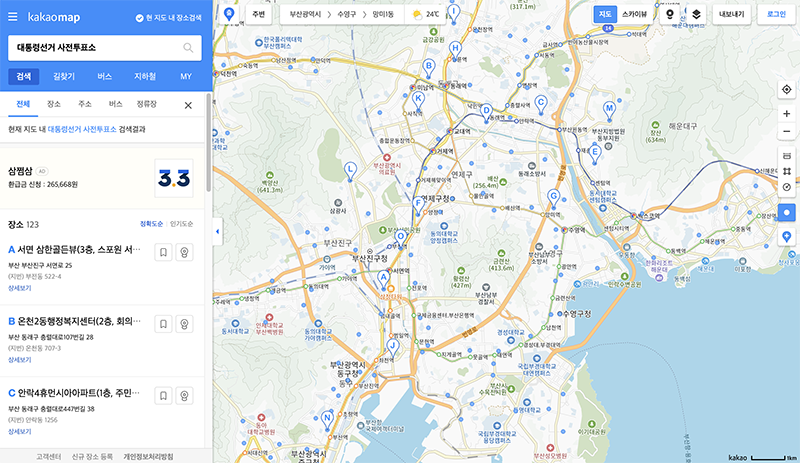Screen dimensions: 800x463
Task: Select the area measure tool
Action: point(787,172)
